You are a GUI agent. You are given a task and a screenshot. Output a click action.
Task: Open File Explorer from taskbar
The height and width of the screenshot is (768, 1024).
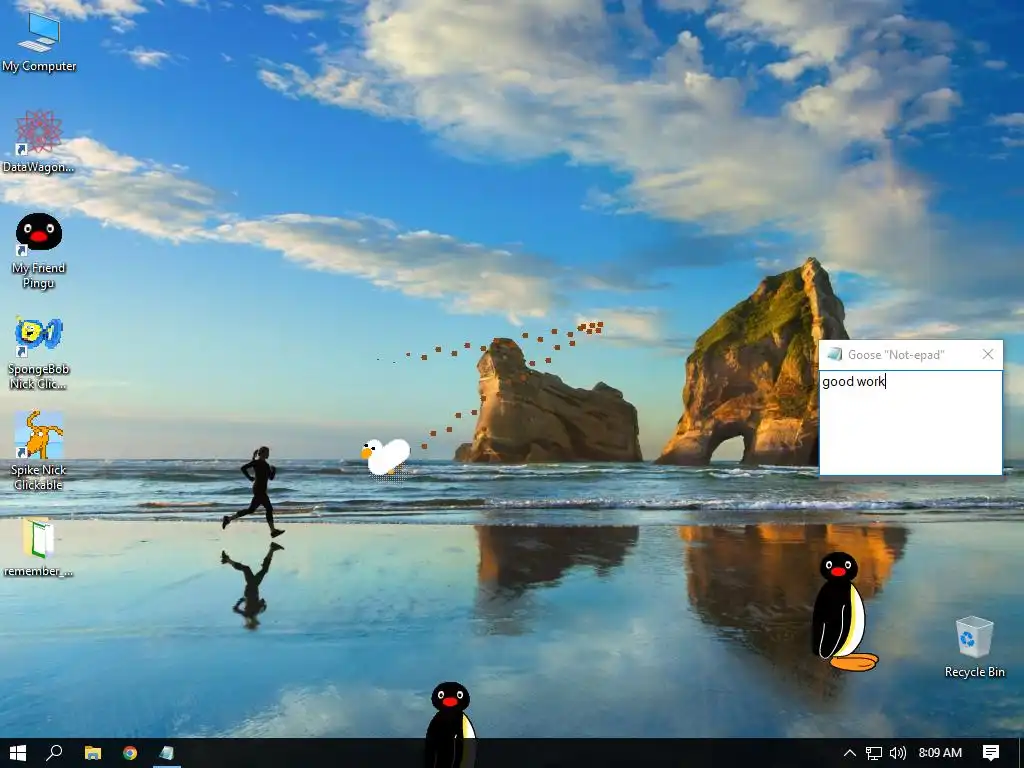(x=93, y=753)
